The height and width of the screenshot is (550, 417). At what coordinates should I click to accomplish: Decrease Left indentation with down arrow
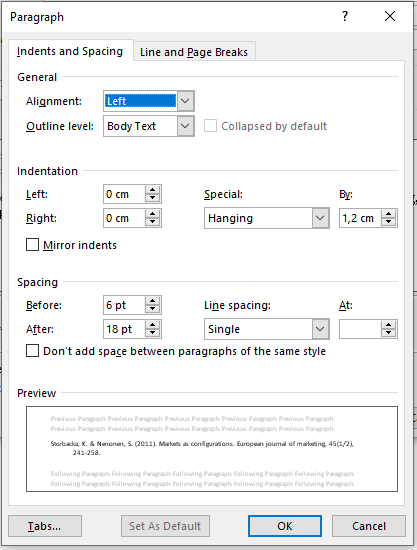(x=153, y=198)
